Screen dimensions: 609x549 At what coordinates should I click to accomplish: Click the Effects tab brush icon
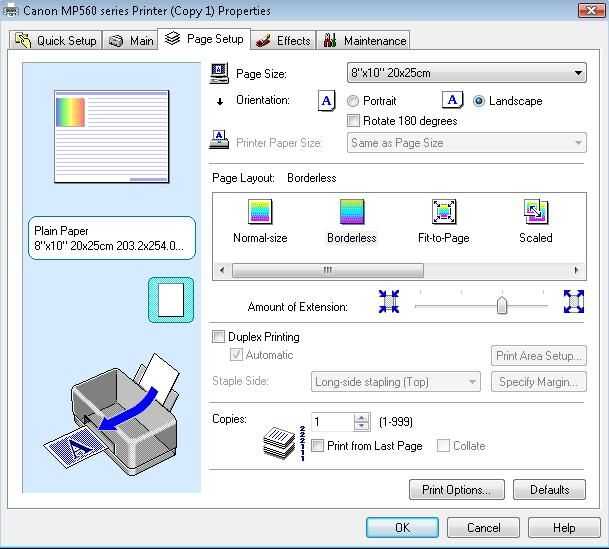(263, 41)
